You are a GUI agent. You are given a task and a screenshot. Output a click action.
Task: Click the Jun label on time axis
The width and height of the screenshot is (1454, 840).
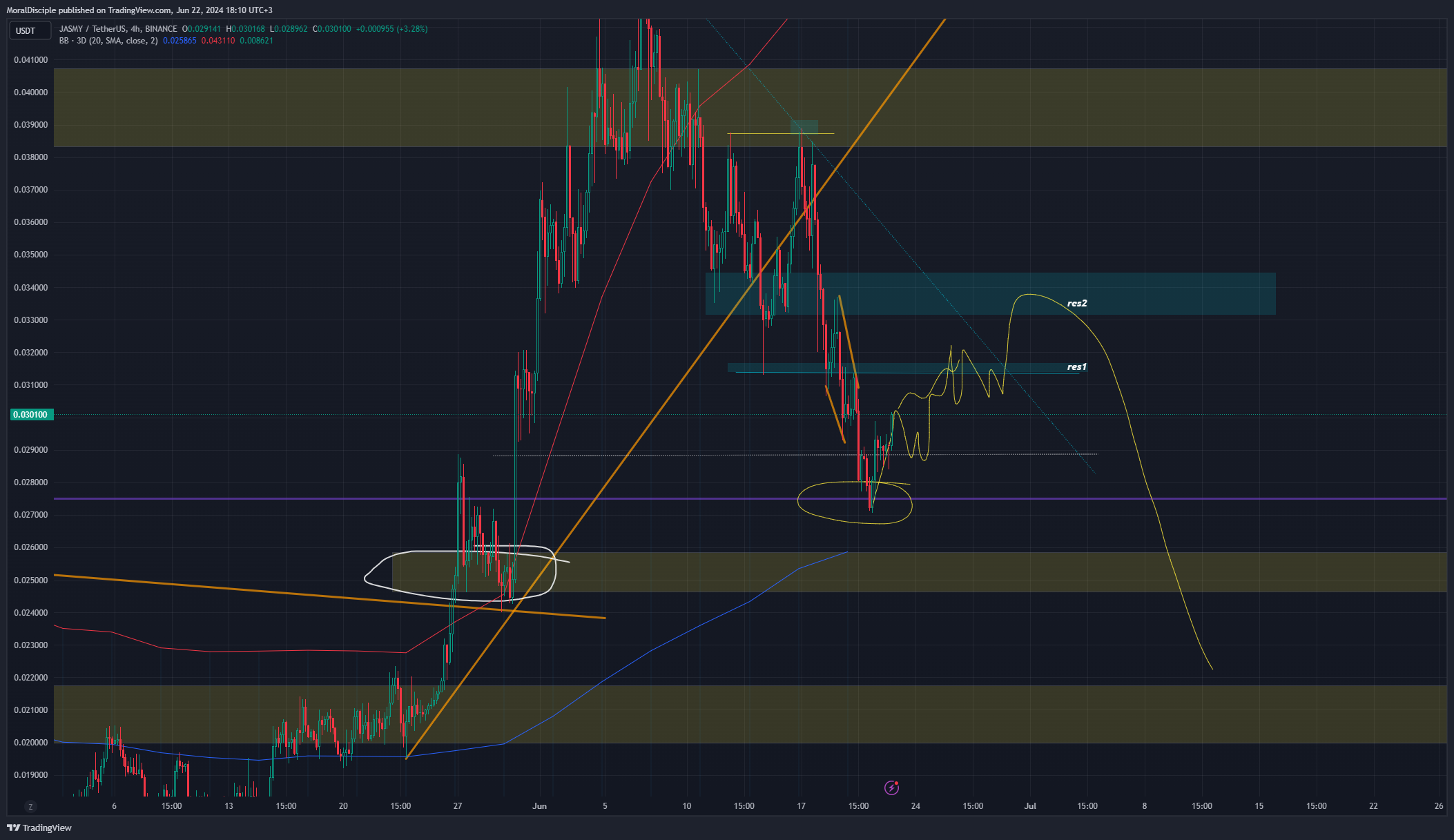[x=540, y=806]
